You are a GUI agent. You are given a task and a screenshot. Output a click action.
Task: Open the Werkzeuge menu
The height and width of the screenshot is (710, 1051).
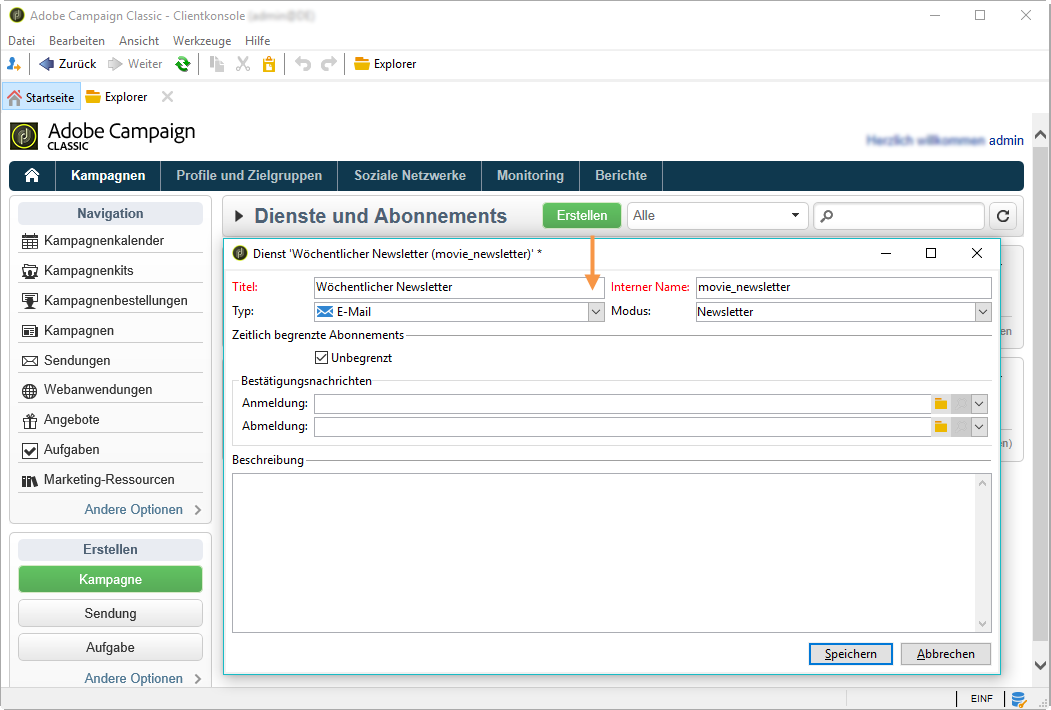202,41
